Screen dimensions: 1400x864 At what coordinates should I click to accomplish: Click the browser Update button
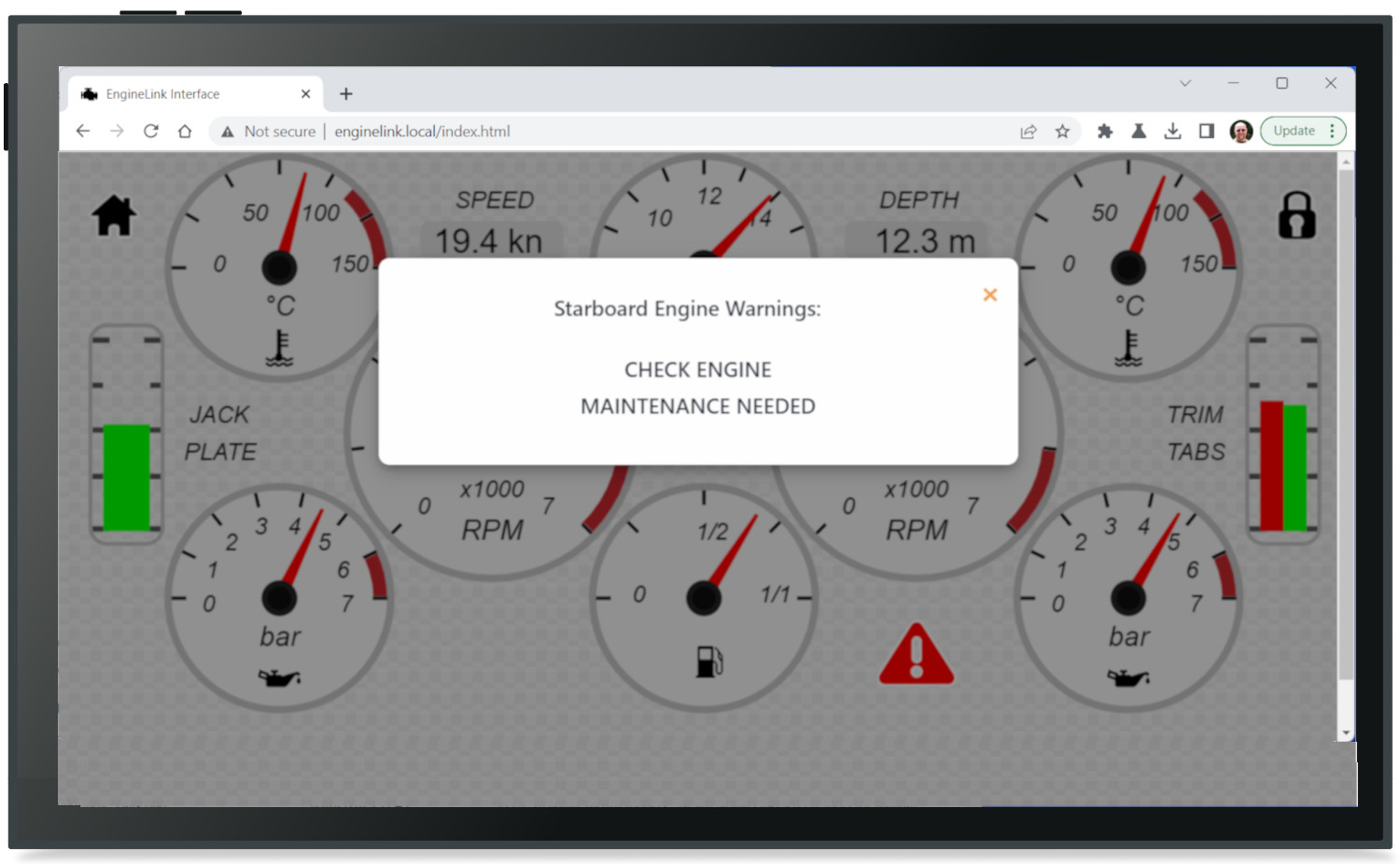pyautogui.click(x=1294, y=132)
